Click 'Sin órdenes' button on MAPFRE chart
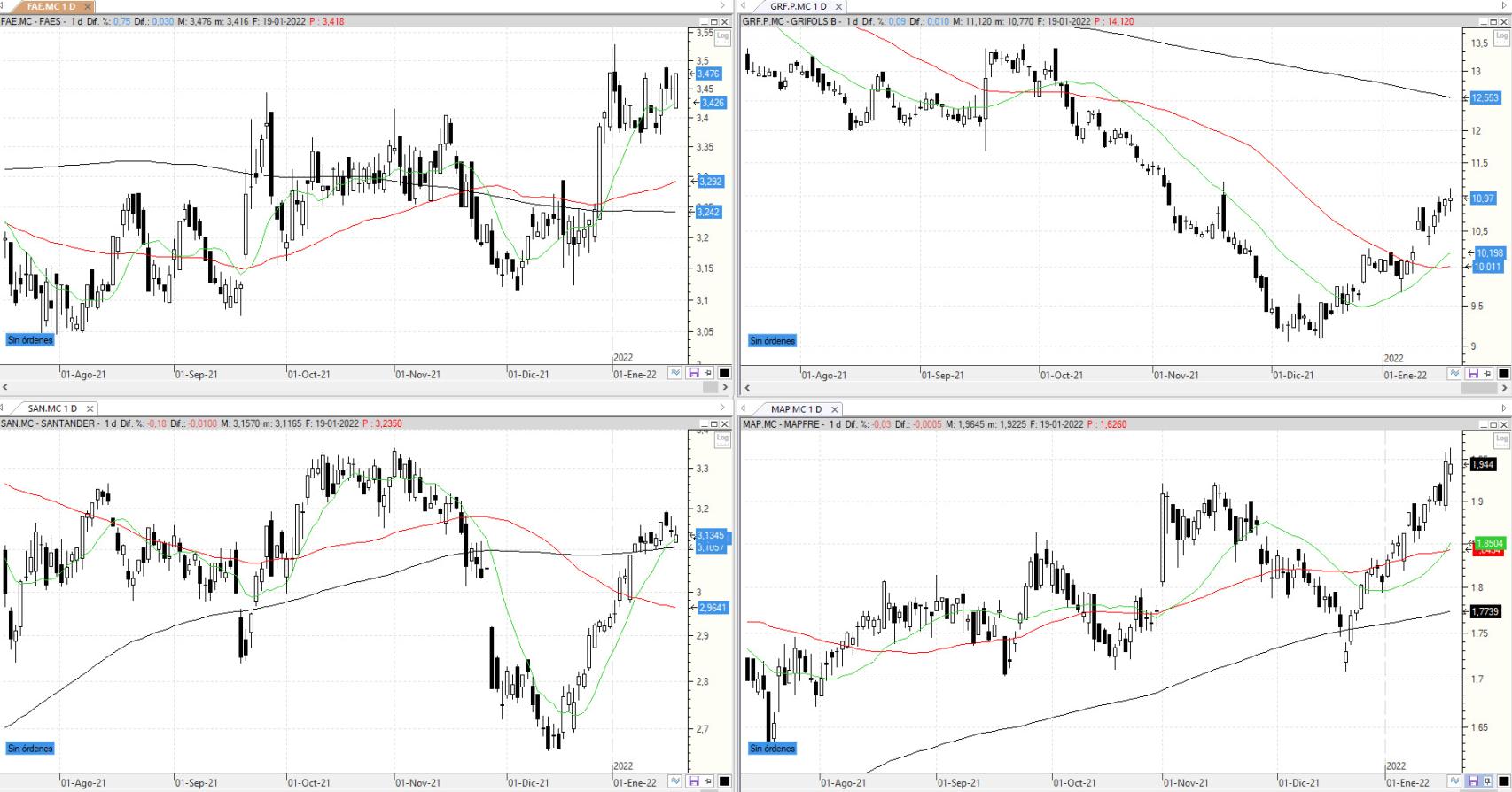This screenshot has width=1512, height=792. coord(772,749)
